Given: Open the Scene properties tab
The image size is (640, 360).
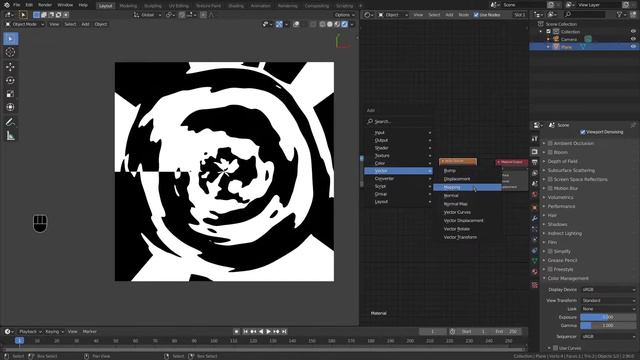Looking at the screenshot, I should click(535, 184).
